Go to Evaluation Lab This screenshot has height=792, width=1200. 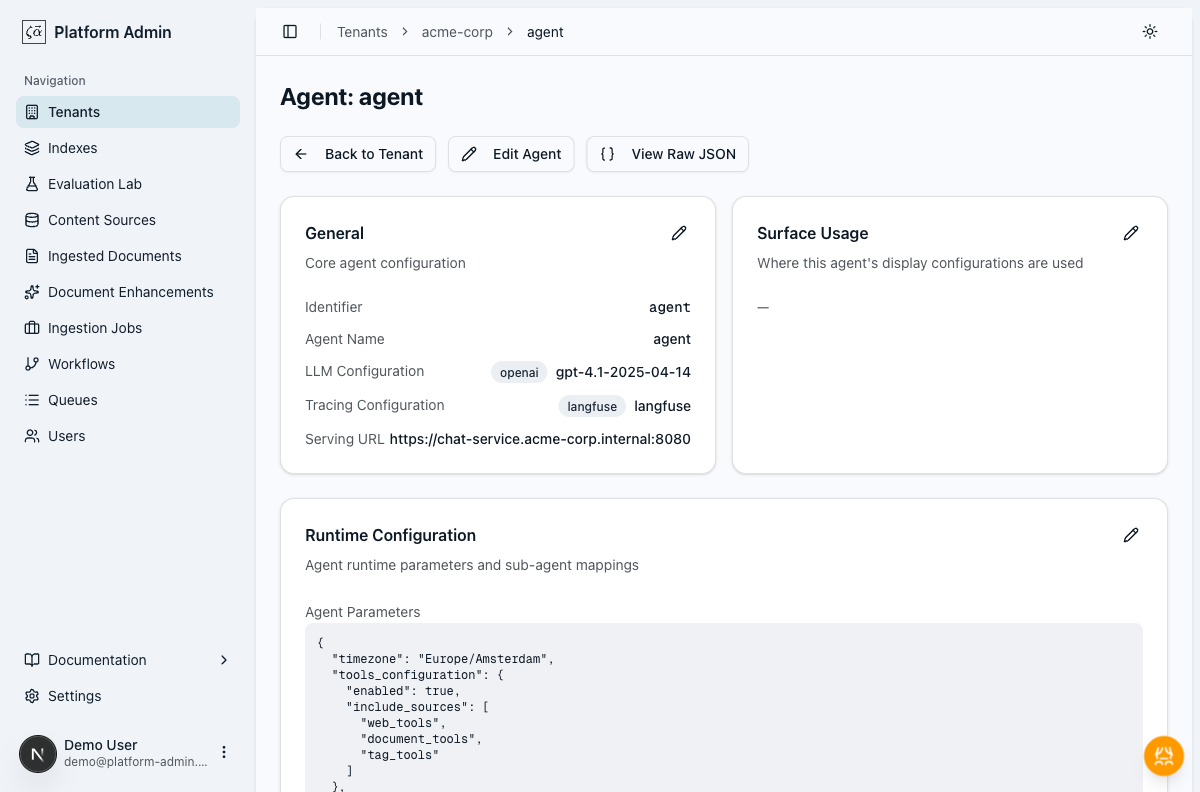128,184
